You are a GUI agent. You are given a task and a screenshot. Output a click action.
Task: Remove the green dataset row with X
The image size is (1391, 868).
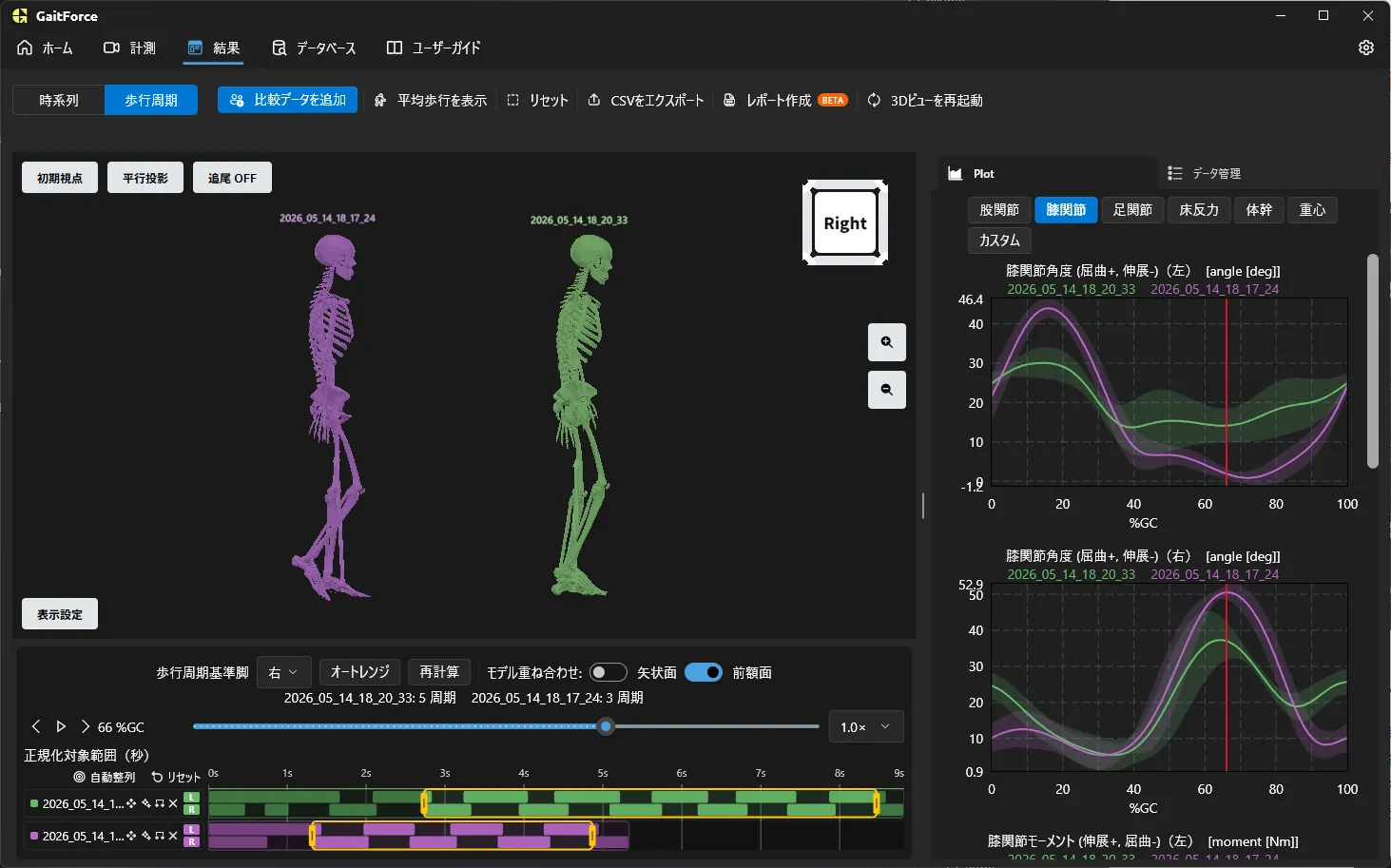click(x=173, y=803)
